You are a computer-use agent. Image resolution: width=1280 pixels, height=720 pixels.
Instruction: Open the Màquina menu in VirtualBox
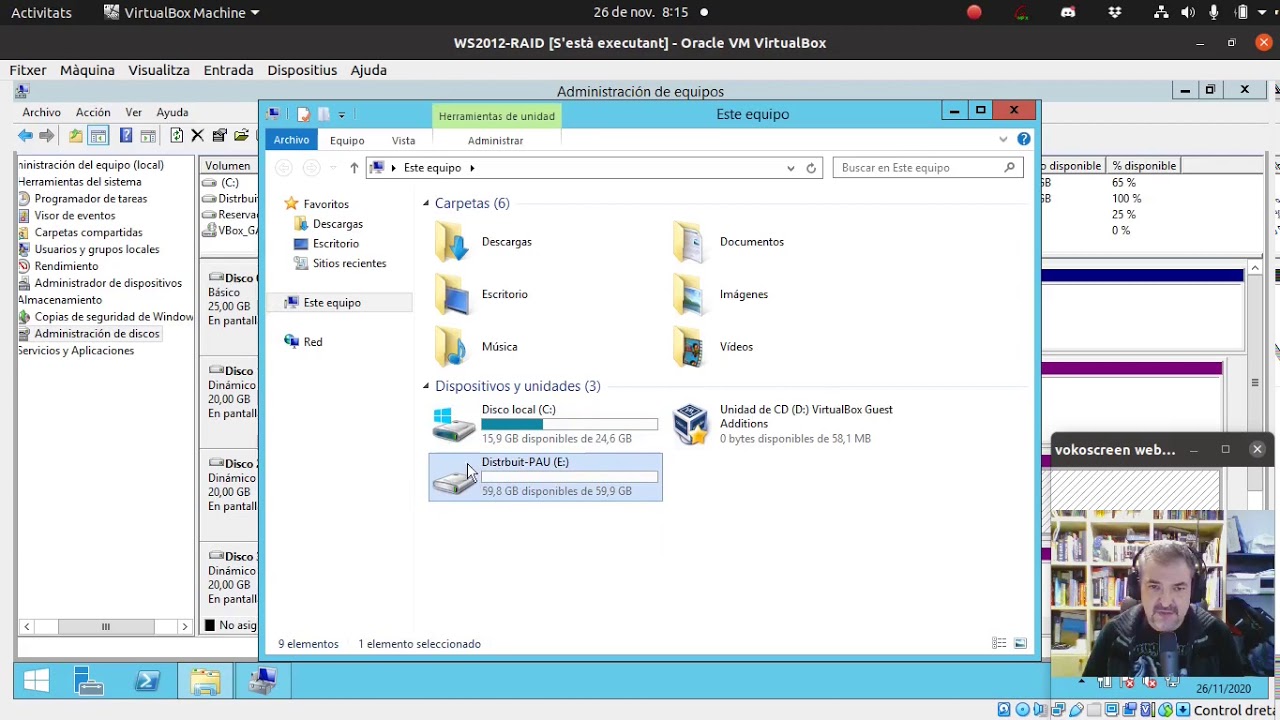[87, 70]
